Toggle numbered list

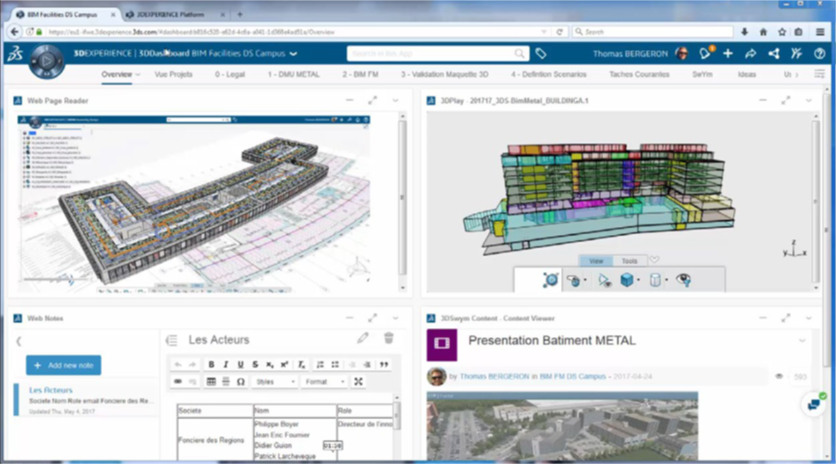tap(320, 364)
